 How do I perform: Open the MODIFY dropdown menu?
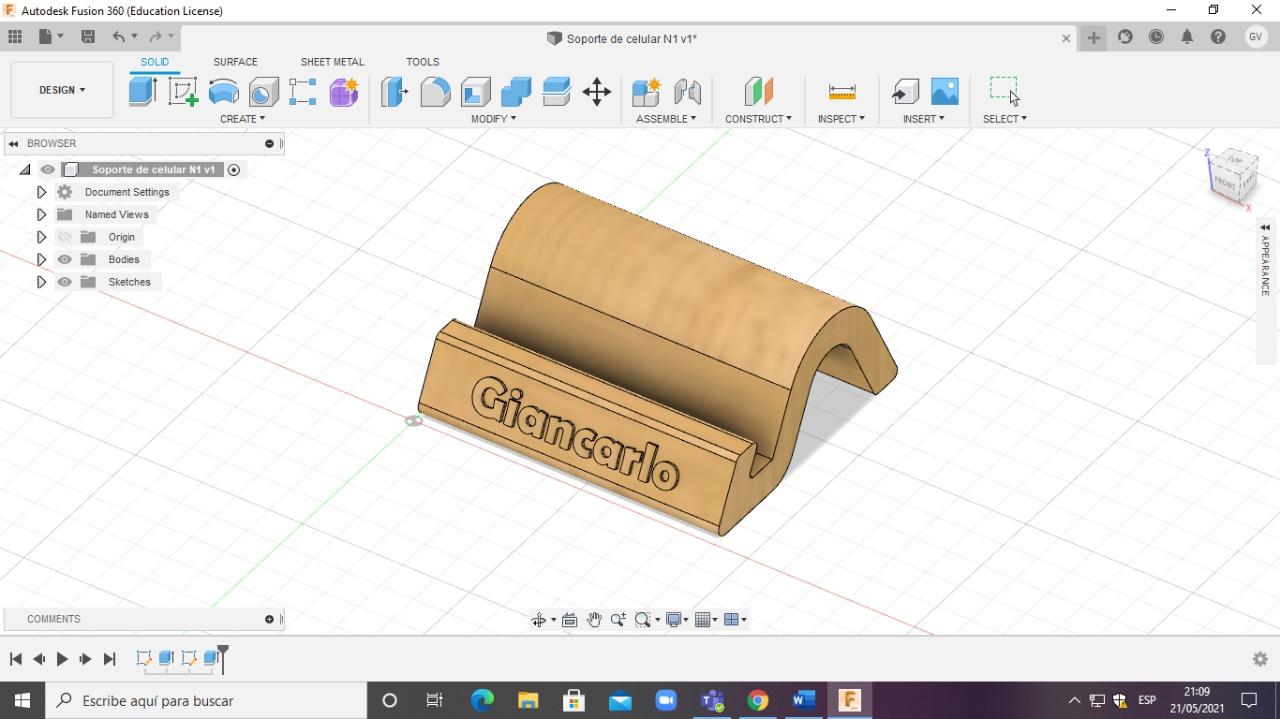[x=494, y=119]
